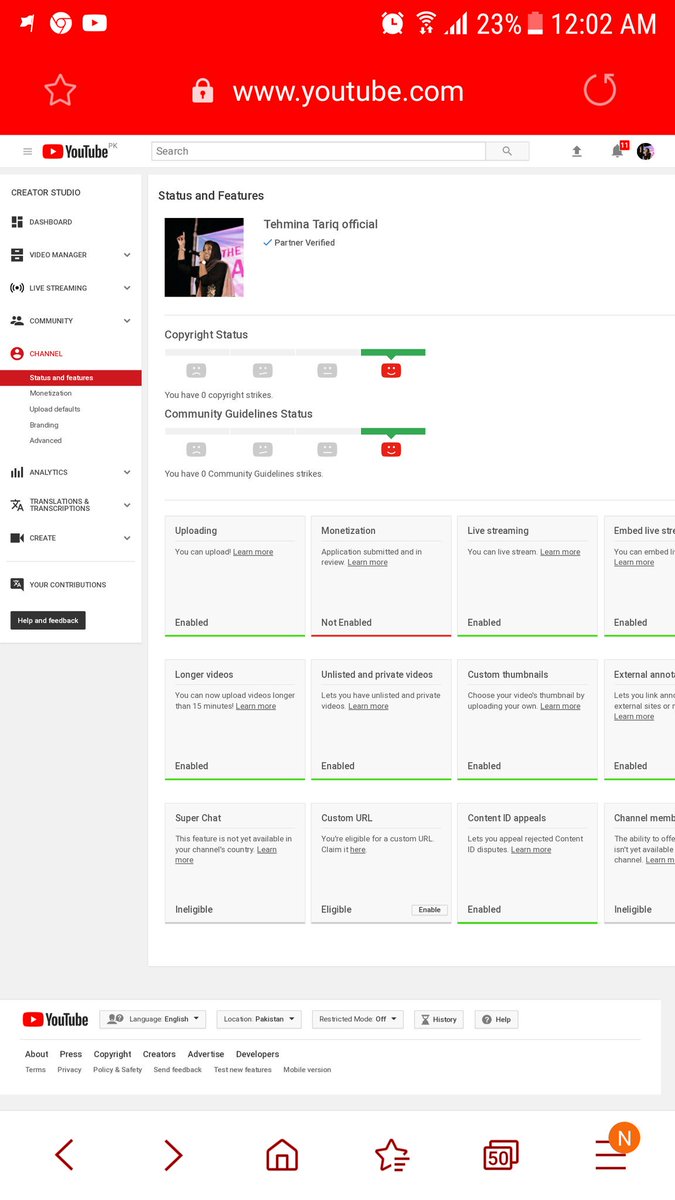Click the YouTube search input field
The image size is (675, 1200).
[318, 151]
